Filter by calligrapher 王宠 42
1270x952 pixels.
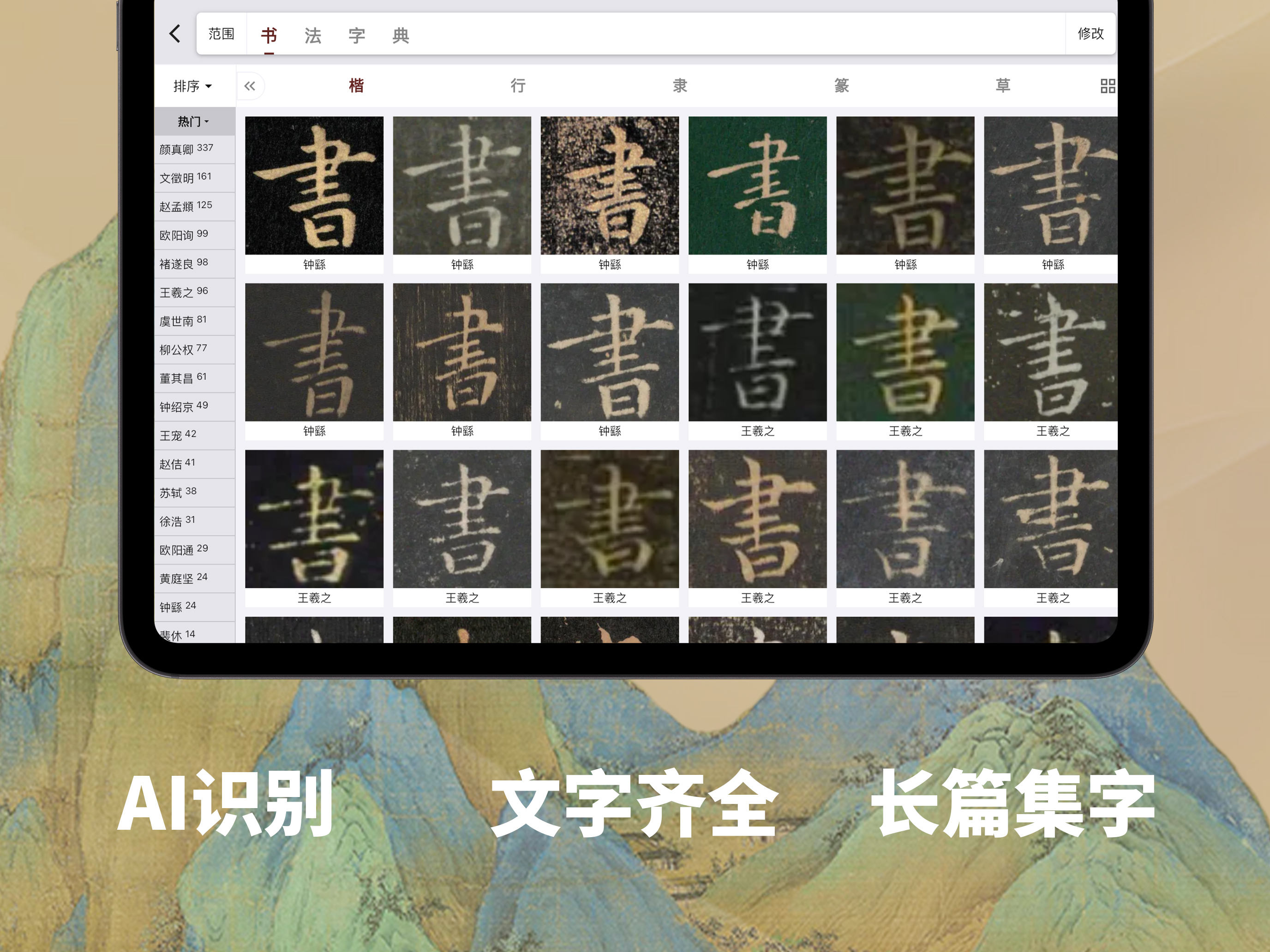click(x=195, y=435)
